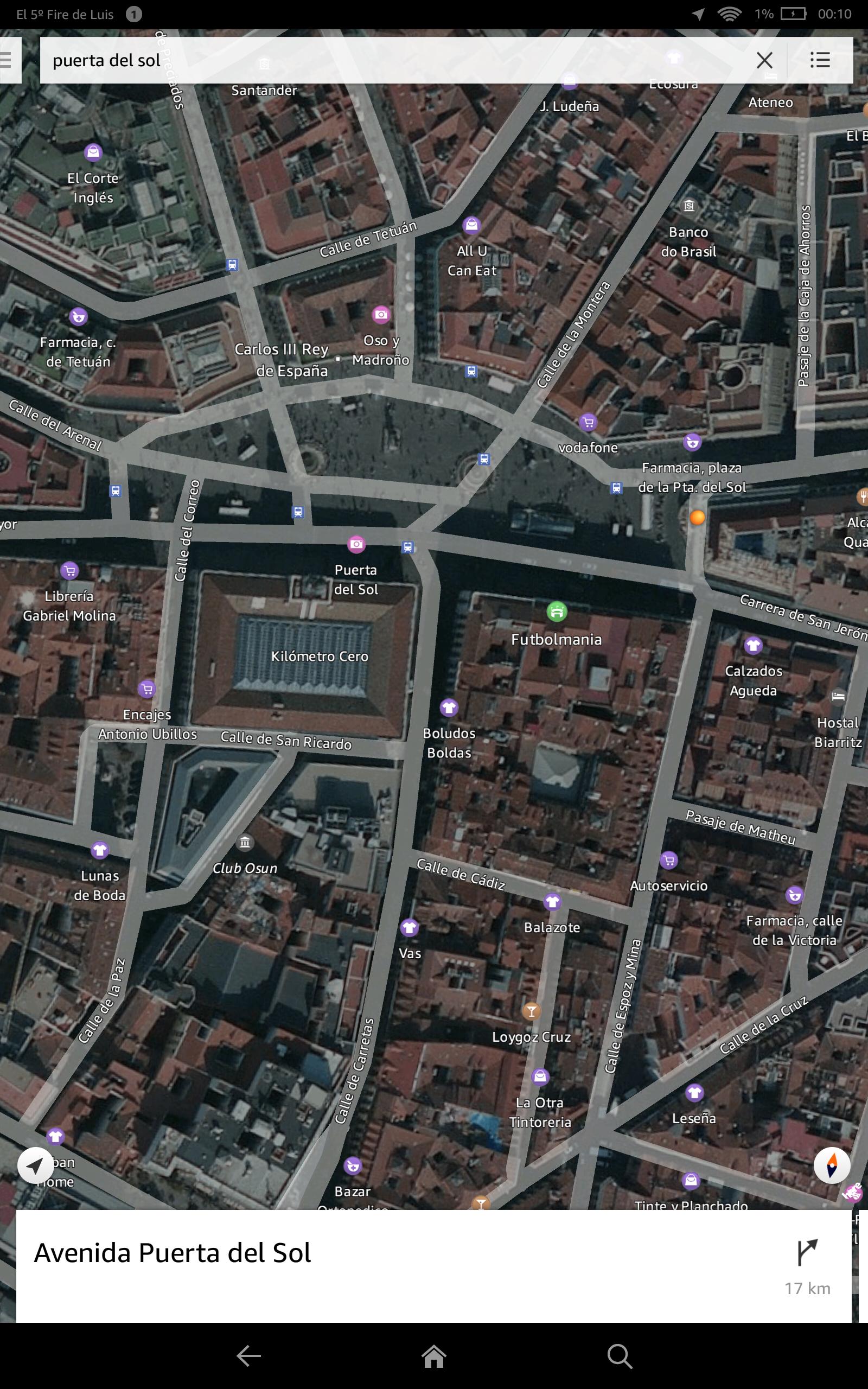Select the Puerta del Sol camera marker
The height and width of the screenshot is (1389, 868).
pyautogui.click(x=356, y=544)
